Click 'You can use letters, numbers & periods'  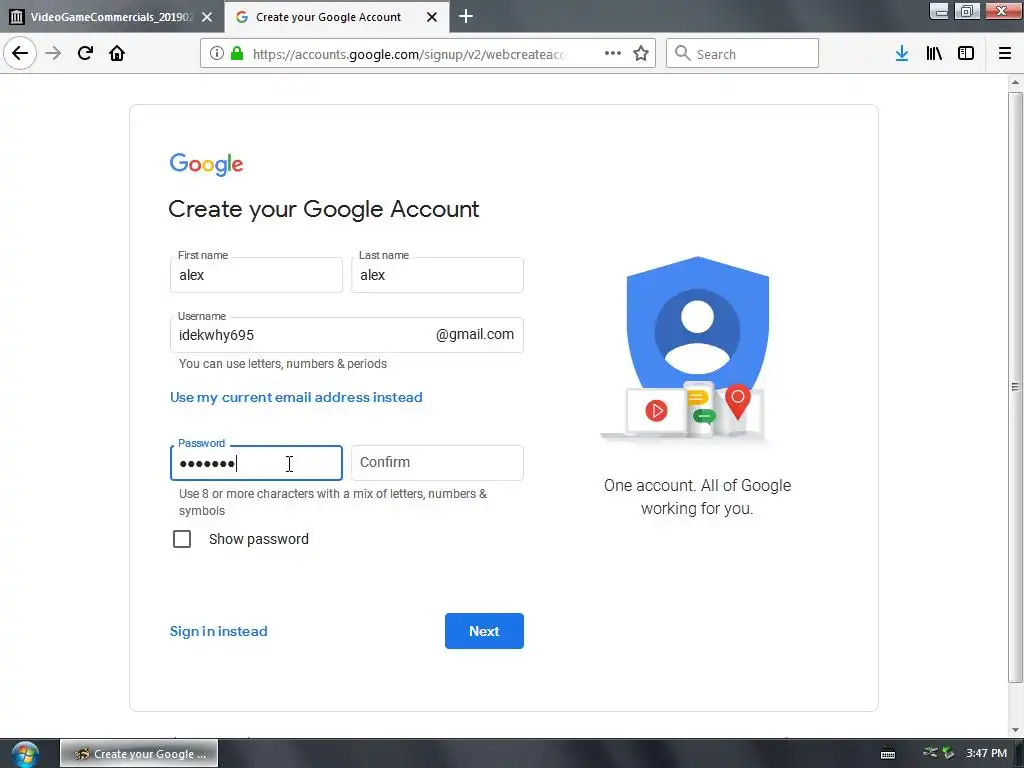click(283, 364)
